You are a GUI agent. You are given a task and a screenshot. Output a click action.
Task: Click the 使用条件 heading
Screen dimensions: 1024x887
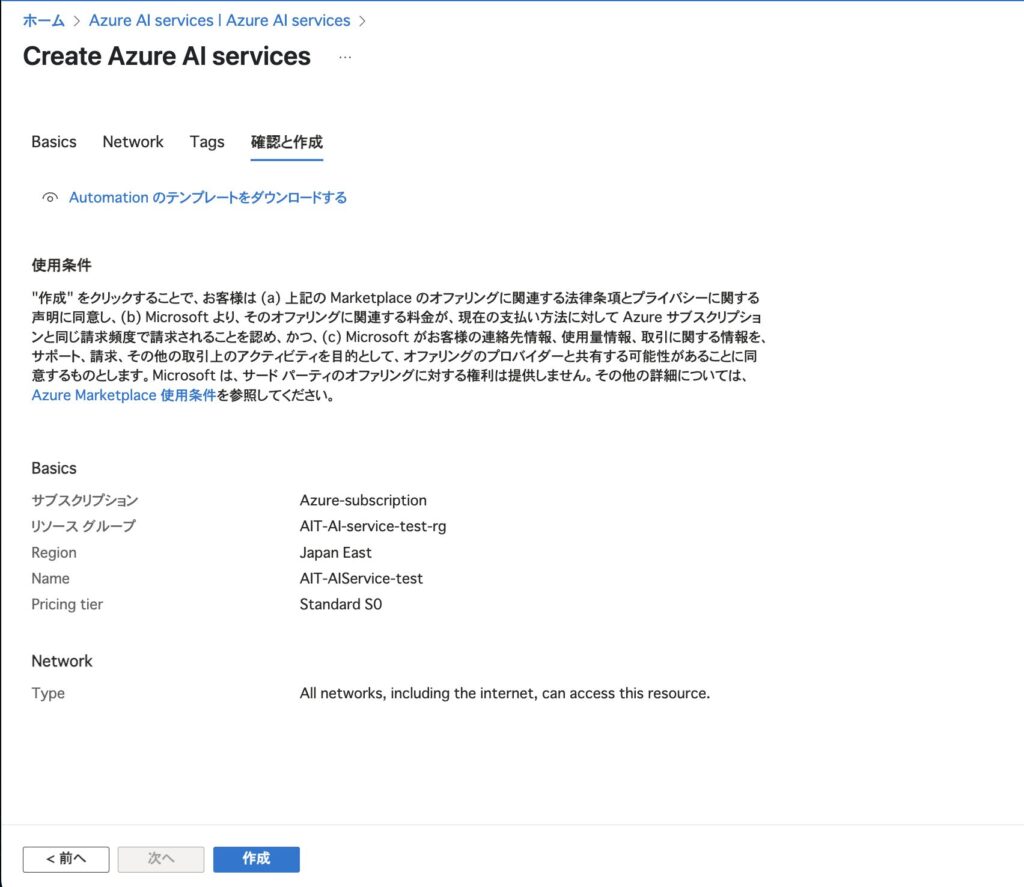point(61,265)
